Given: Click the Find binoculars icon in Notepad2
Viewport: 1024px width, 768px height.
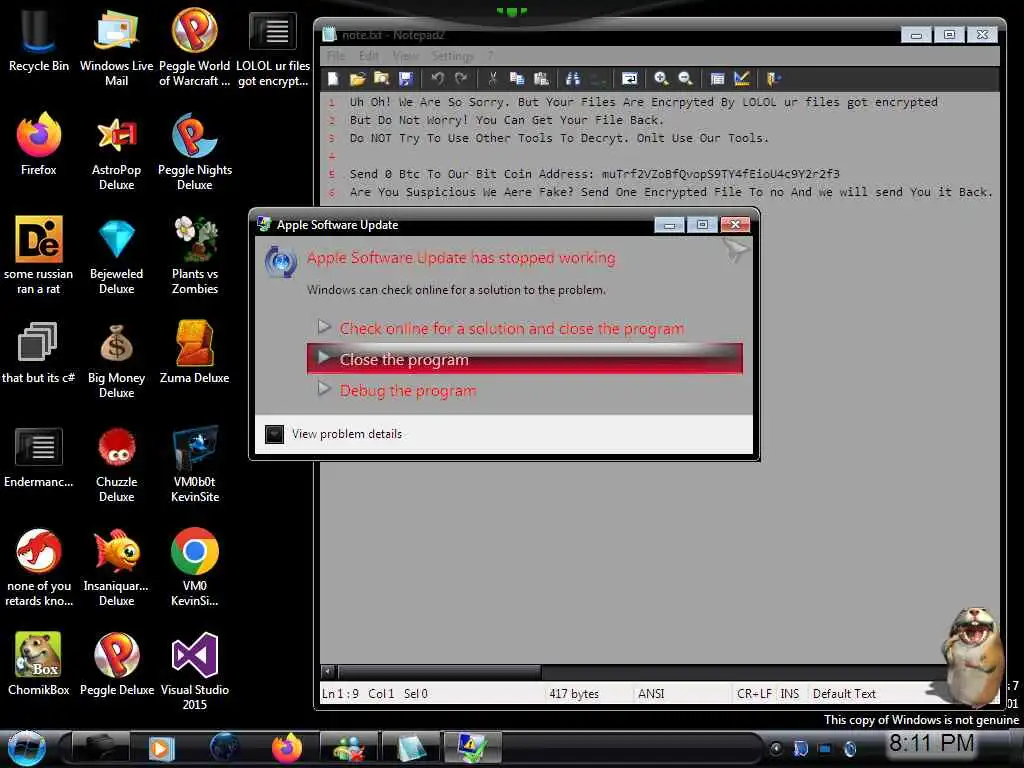Looking at the screenshot, I should pos(573,79).
